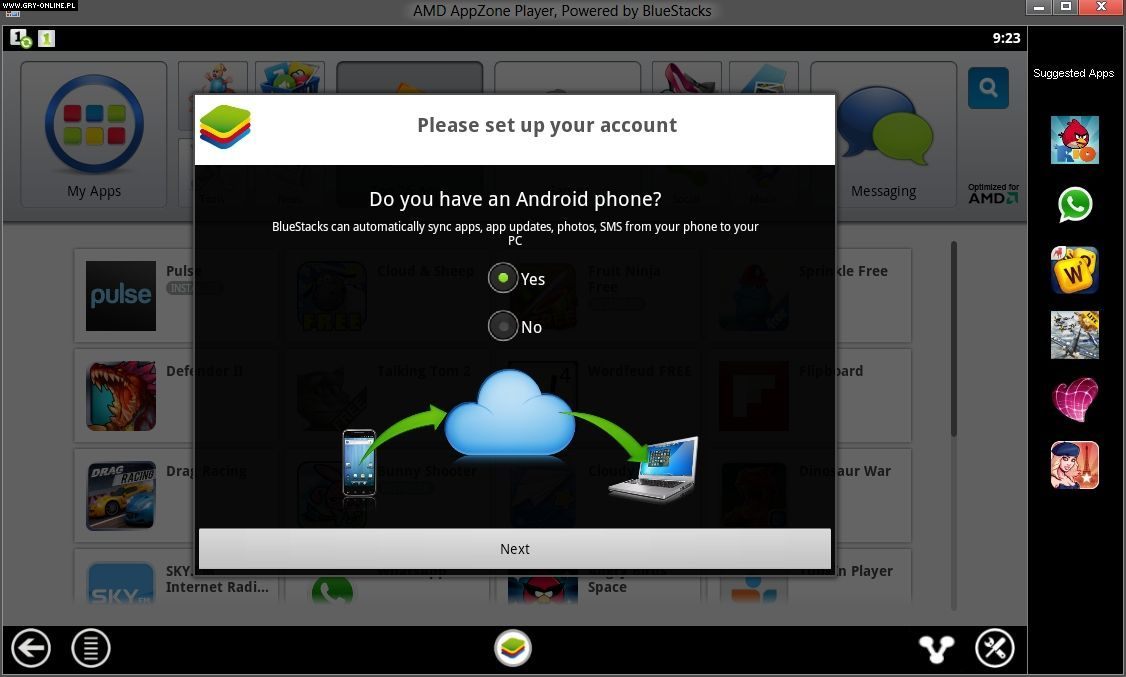The image size is (1126, 677).
Task: Open the share icon in bottom bar
Action: tap(936, 649)
